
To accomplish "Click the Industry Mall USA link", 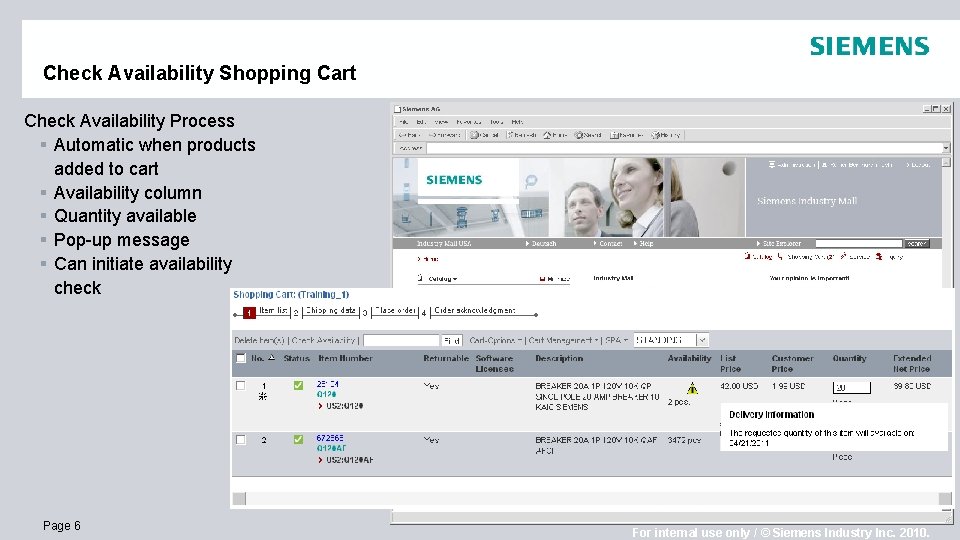I will coord(444,244).
